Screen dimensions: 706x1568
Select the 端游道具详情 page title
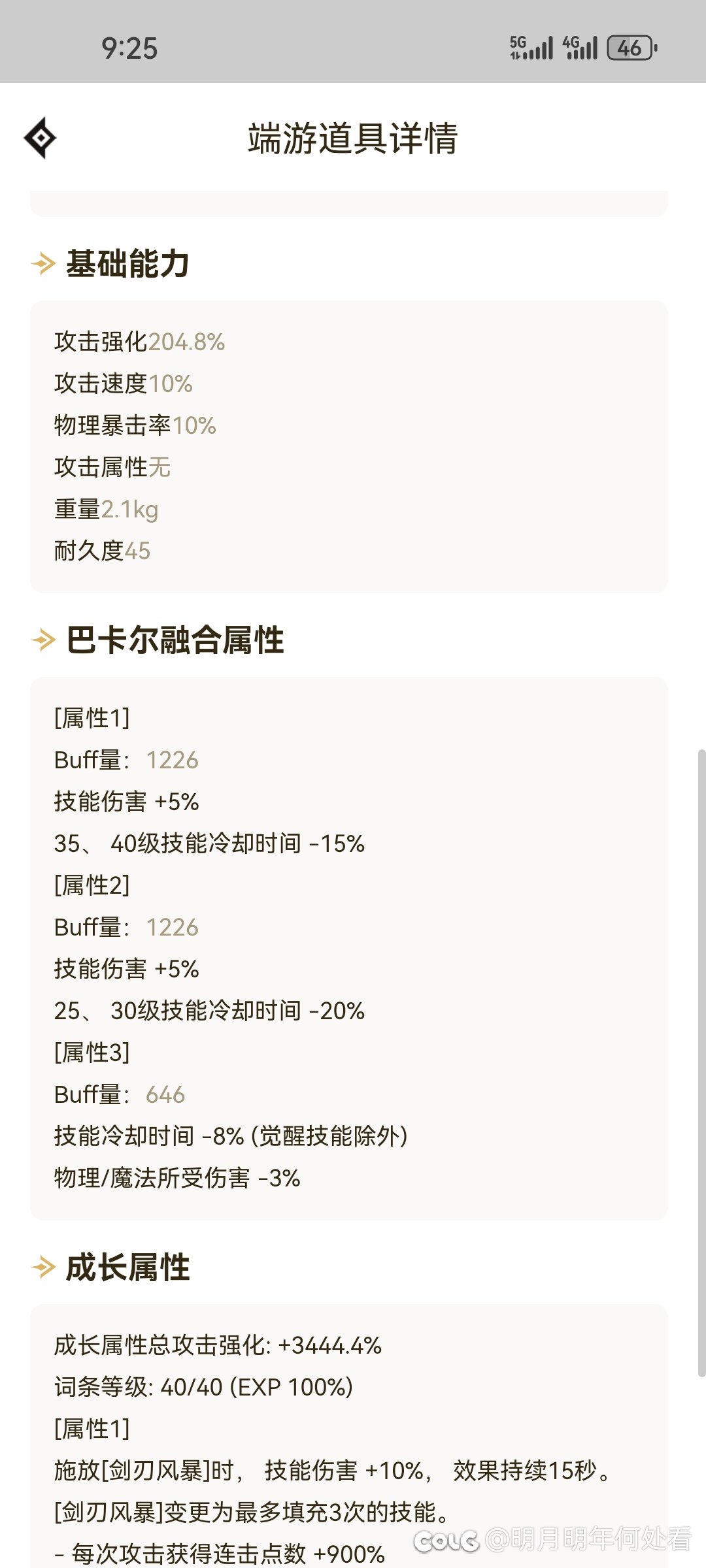point(353,139)
